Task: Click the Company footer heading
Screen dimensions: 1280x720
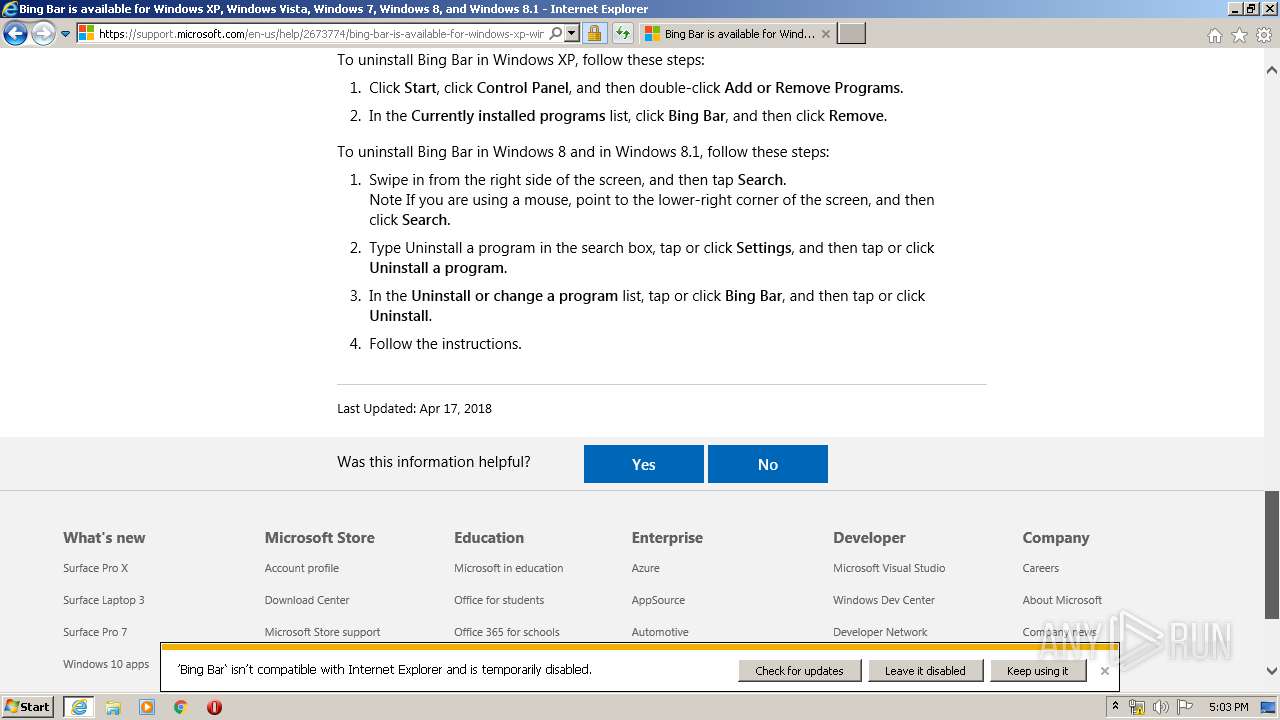Action: 1055,537
